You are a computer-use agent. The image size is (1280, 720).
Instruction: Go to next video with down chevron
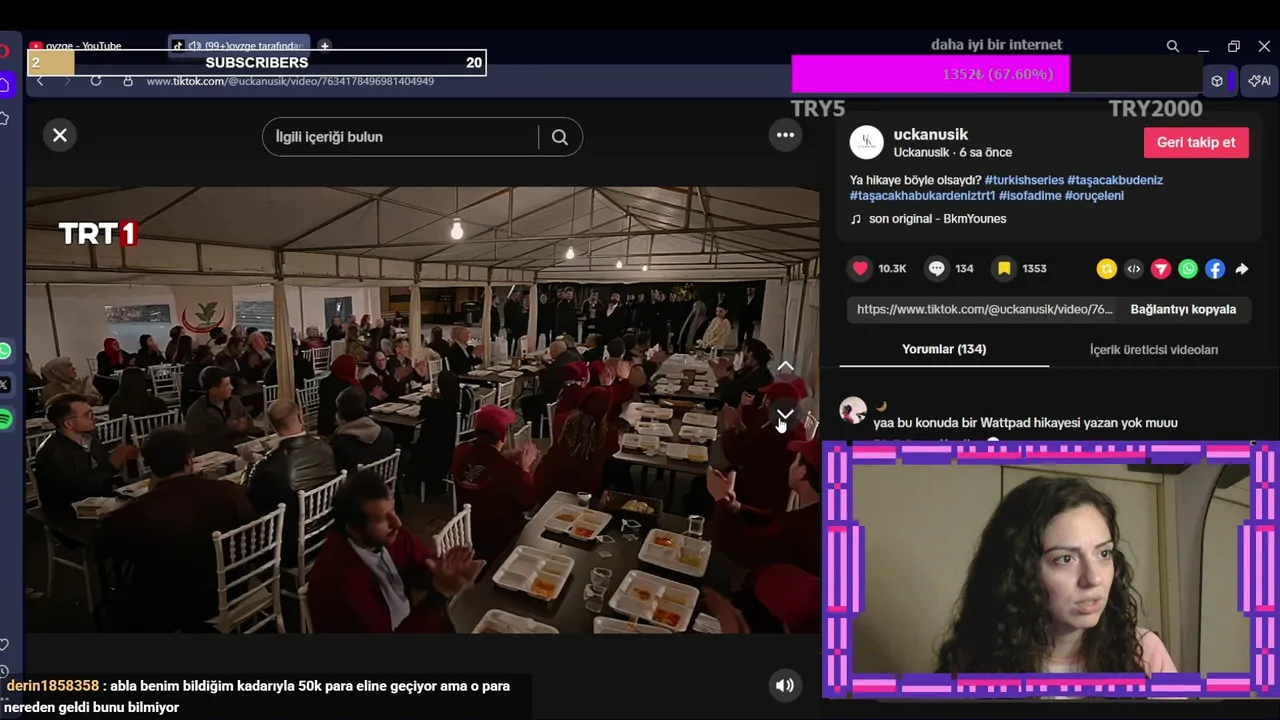click(x=786, y=413)
